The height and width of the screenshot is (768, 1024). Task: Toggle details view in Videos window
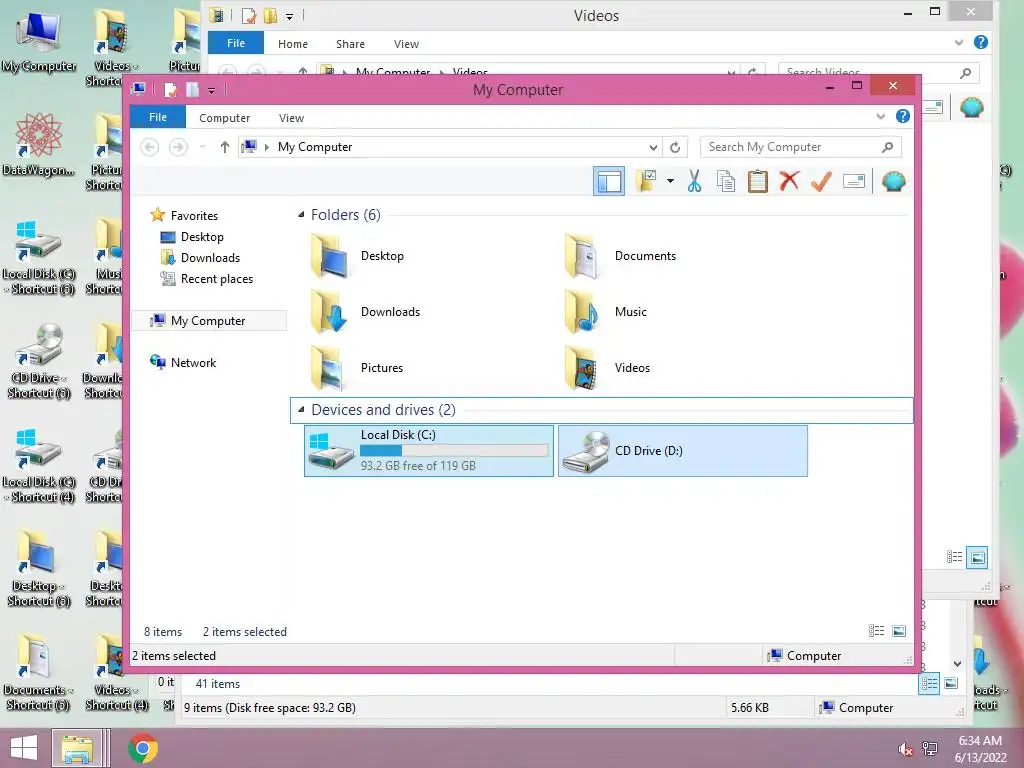tap(955, 557)
